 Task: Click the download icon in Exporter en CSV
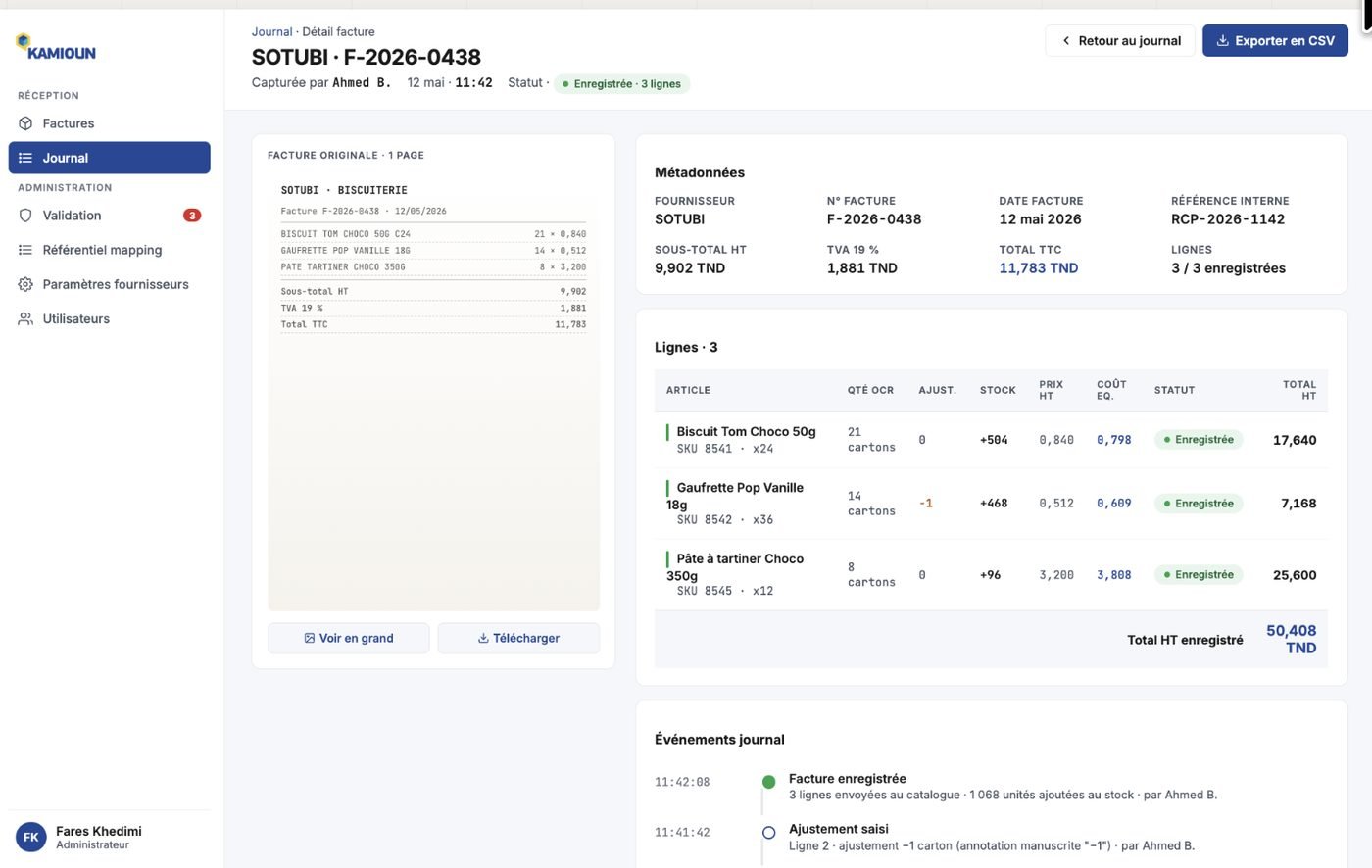click(x=1222, y=41)
